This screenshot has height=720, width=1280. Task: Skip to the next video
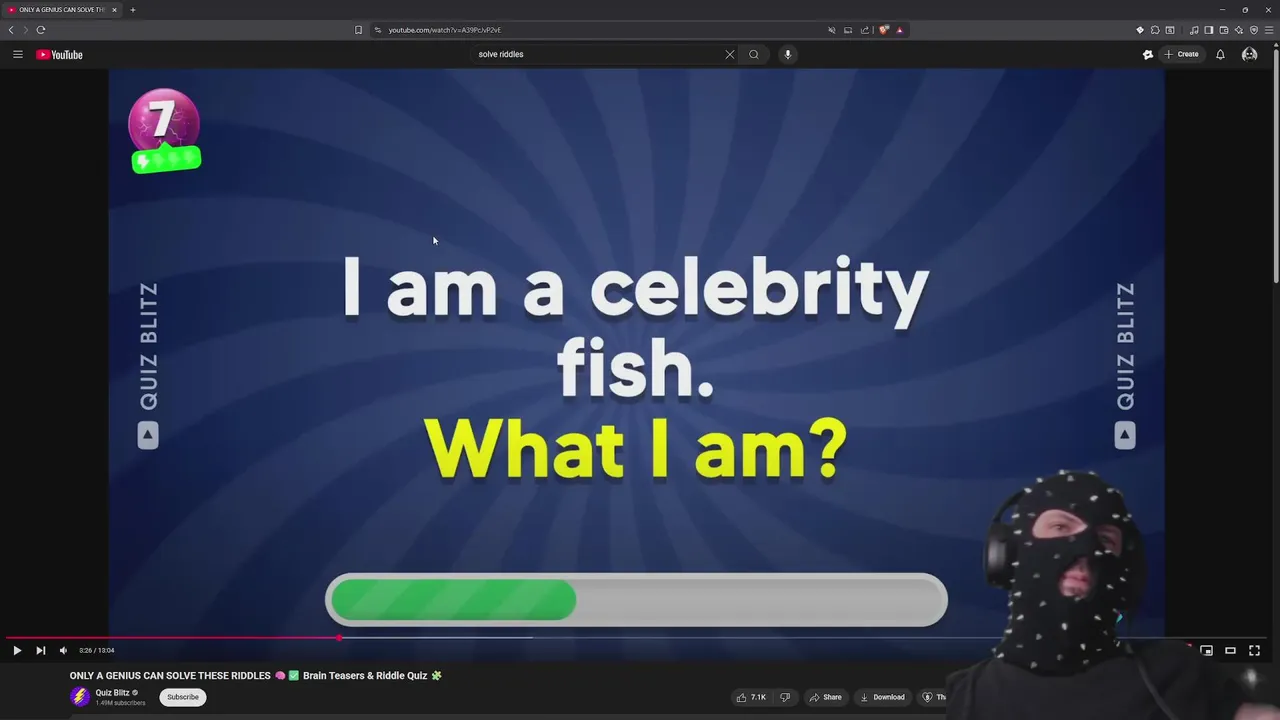(41, 650)
